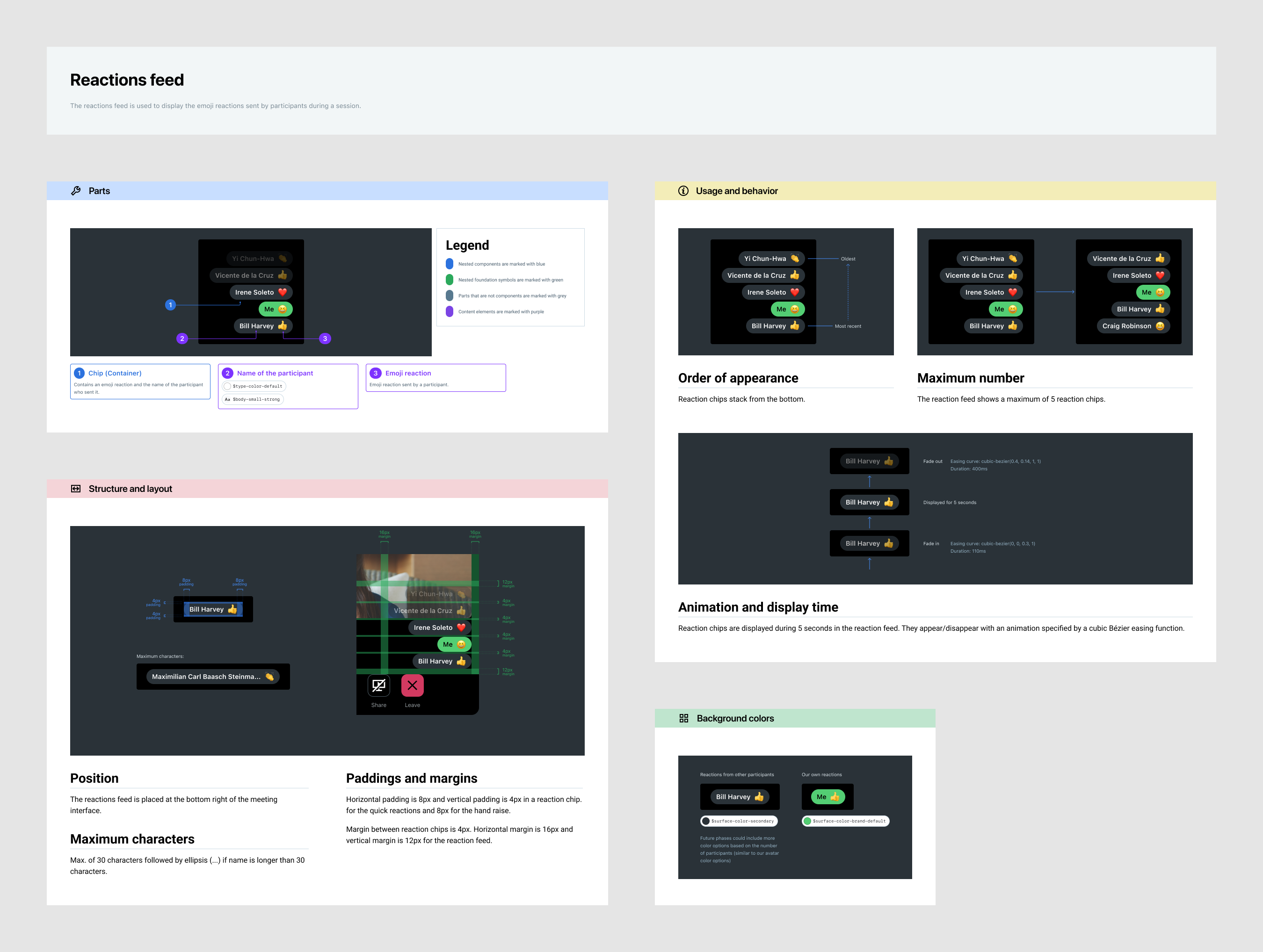The width and height of the screenshot is (1263, 952).
Task: Click the red Leave X icon
Action: tap(412, 685)
